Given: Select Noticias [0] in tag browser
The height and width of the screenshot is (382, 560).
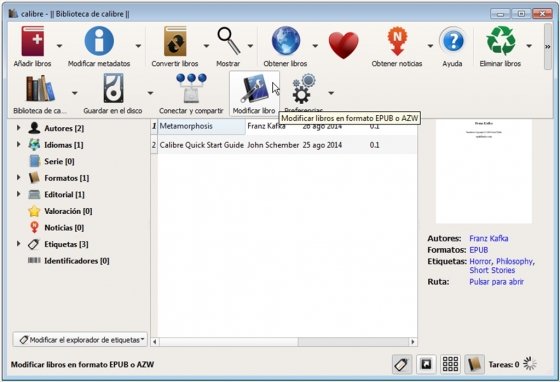Looking at the screenshot, I should (64, 227).
